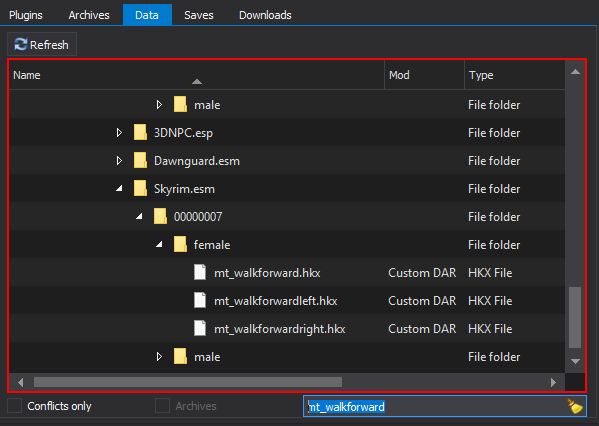Expand the Dawnguard.esm folder

coord(119,161)
